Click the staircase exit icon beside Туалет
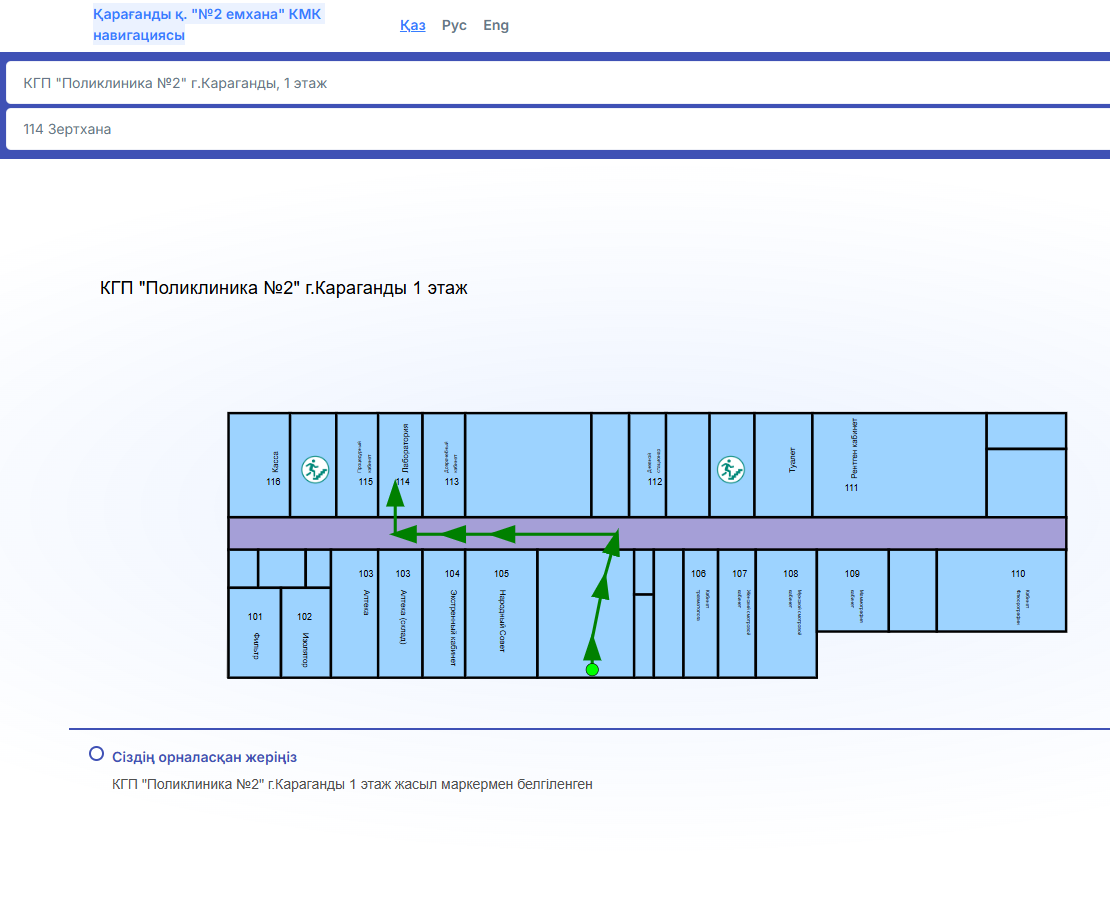Screen dimensions: 1110x904 [731, 469]
